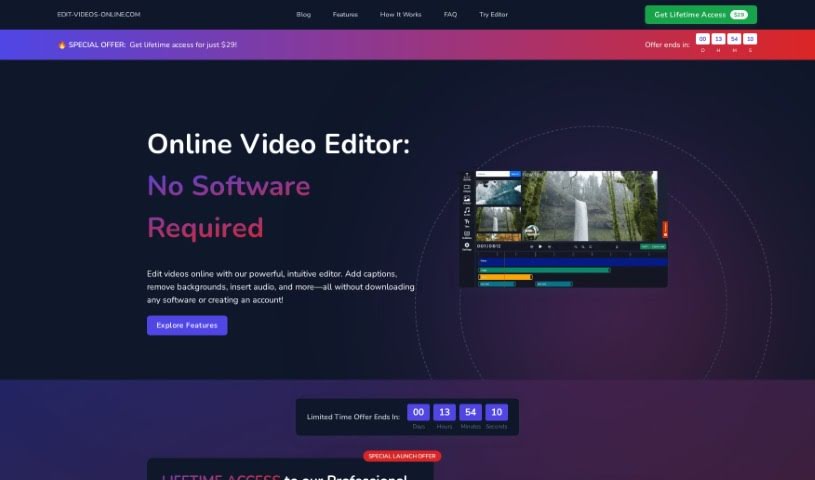Go to the Features section

click(345, 15)
